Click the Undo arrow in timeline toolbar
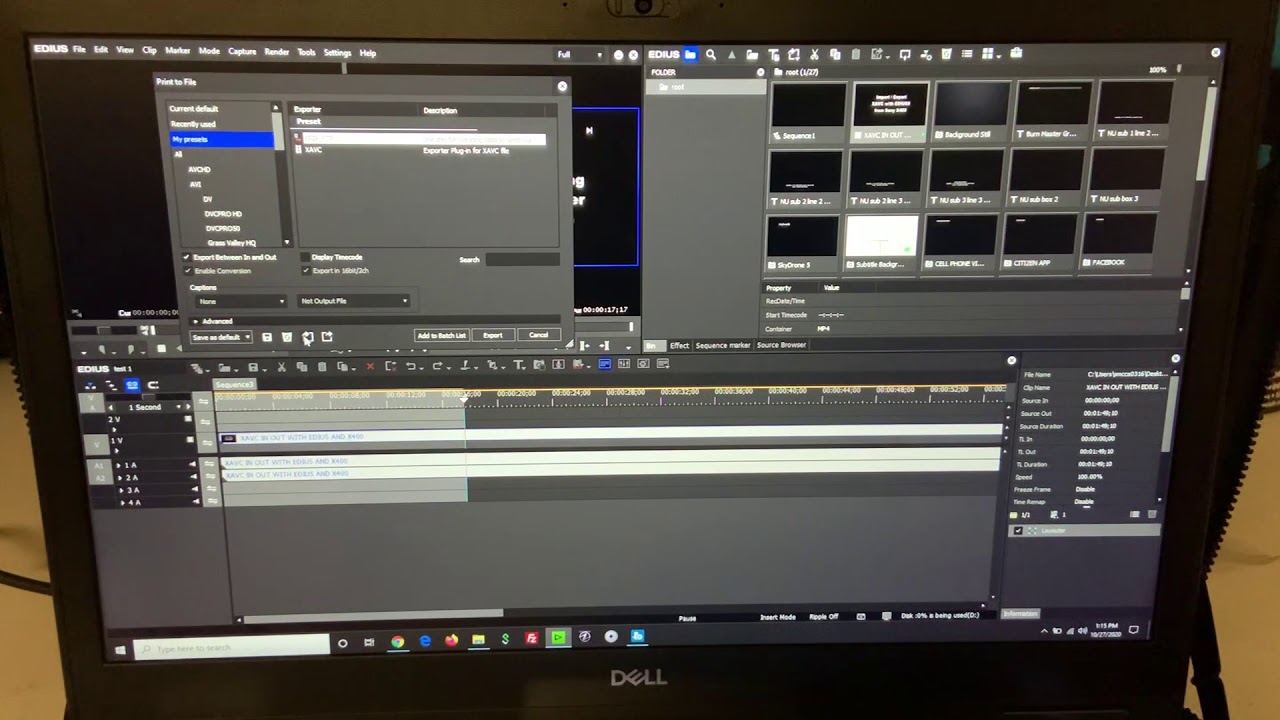This screenshot has width=1280, height=720. click(x=410, y=366)
